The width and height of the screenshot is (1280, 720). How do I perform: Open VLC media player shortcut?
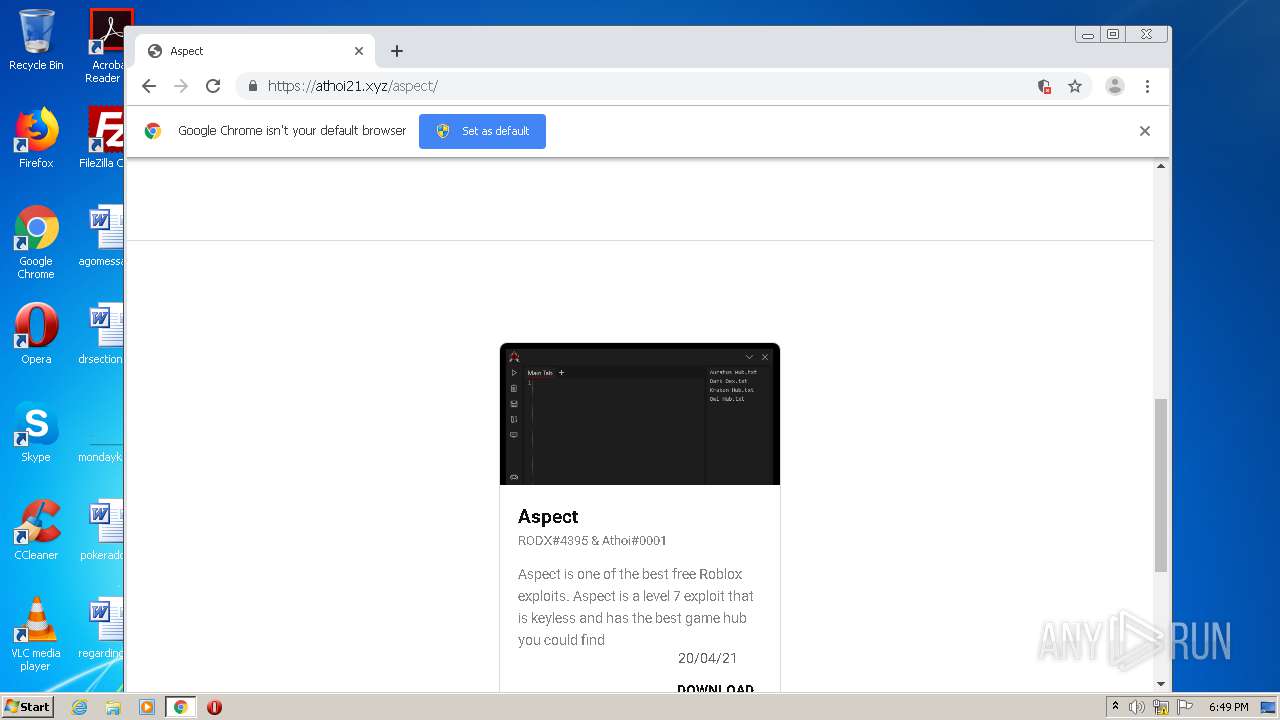pyautogui.click(x=36, y=634)
